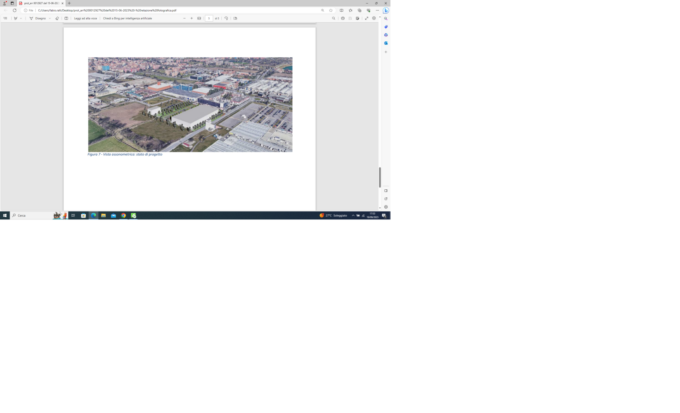Click the address bar file path

(x=107, y=10)
